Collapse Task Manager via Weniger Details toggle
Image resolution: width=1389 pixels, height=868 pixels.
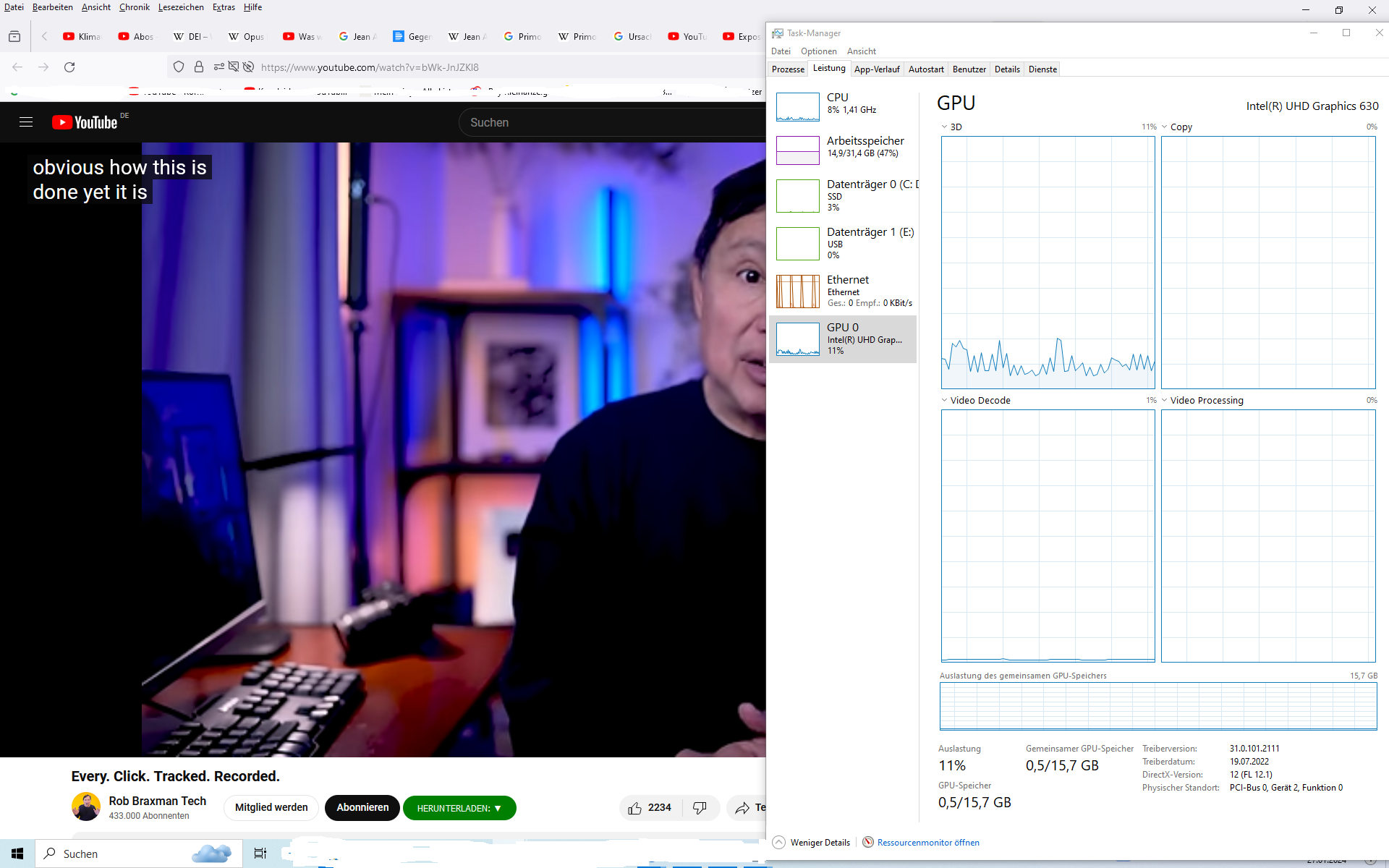coord(812,842)
